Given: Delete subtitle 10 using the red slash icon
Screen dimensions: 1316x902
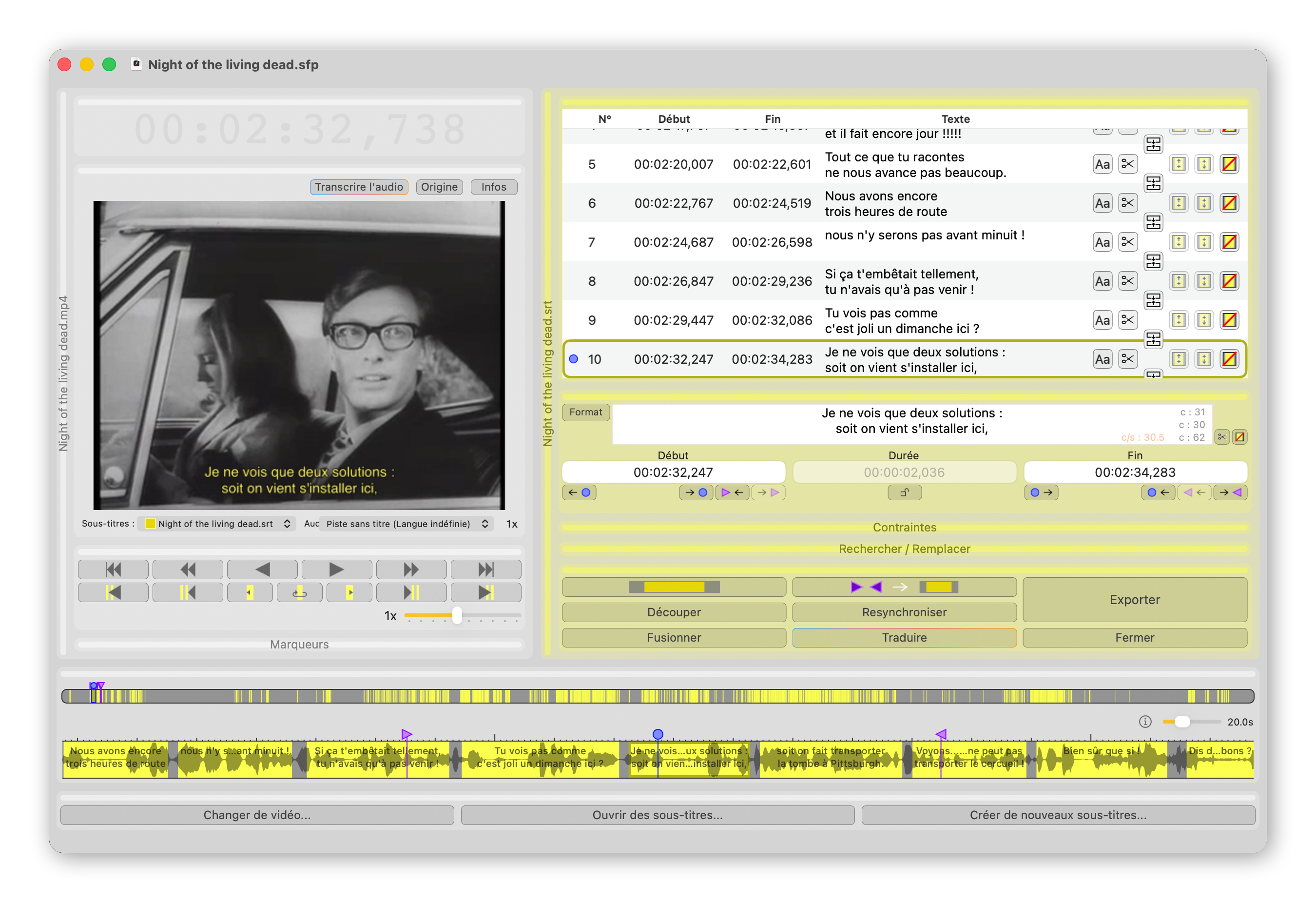Looking at the screenshot, I should coord(1229,359).
